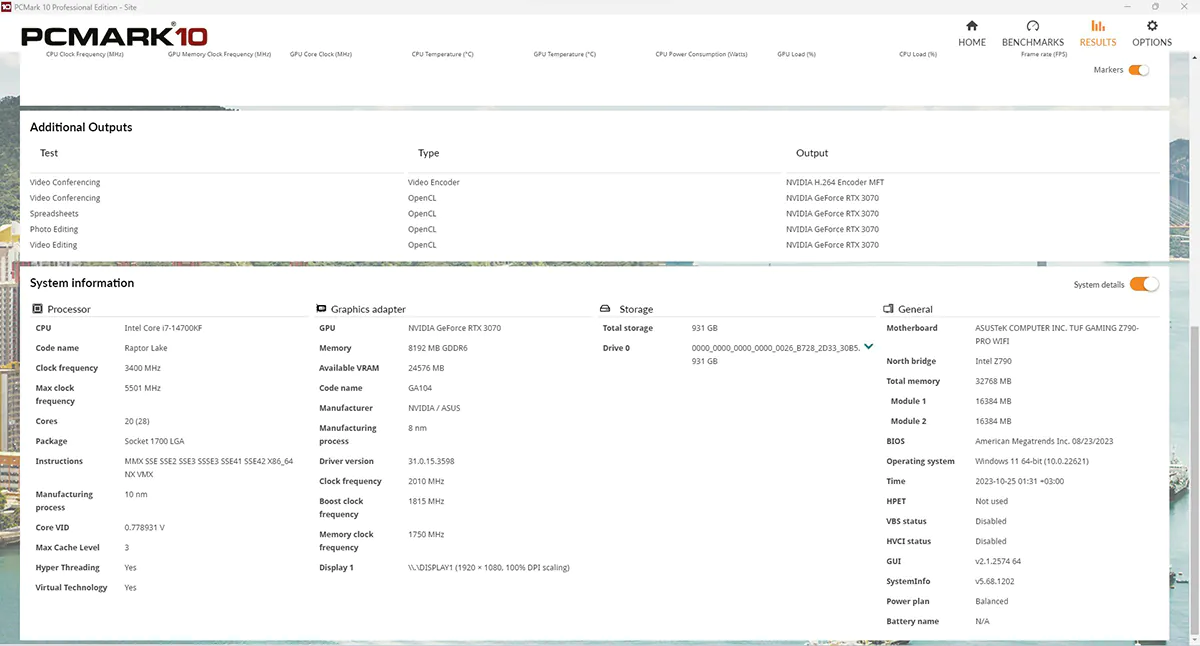
Task: Select max clock frequency 5501 MHz
Action: [x=142, y=388]
